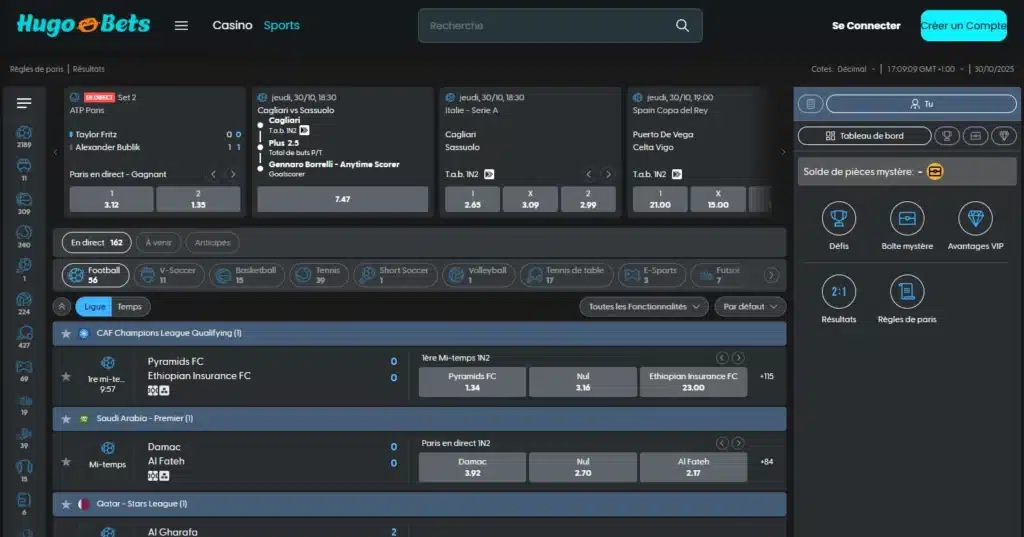The height and width of the screenshot is (537, 1024).
Task: Select the Football 56 sport filter
Action: [x=96, y=275]
